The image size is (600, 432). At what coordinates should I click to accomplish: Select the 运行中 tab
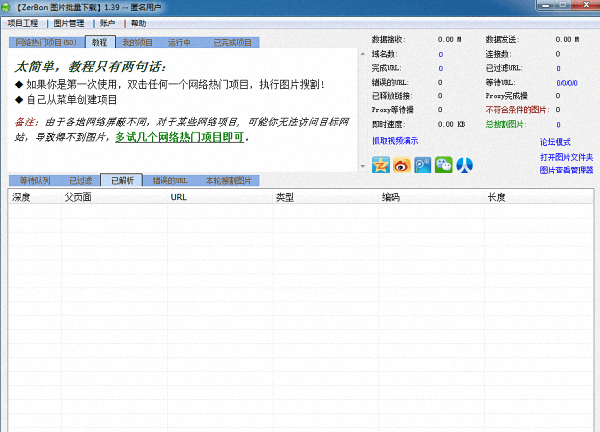click(x=181, y=43)
